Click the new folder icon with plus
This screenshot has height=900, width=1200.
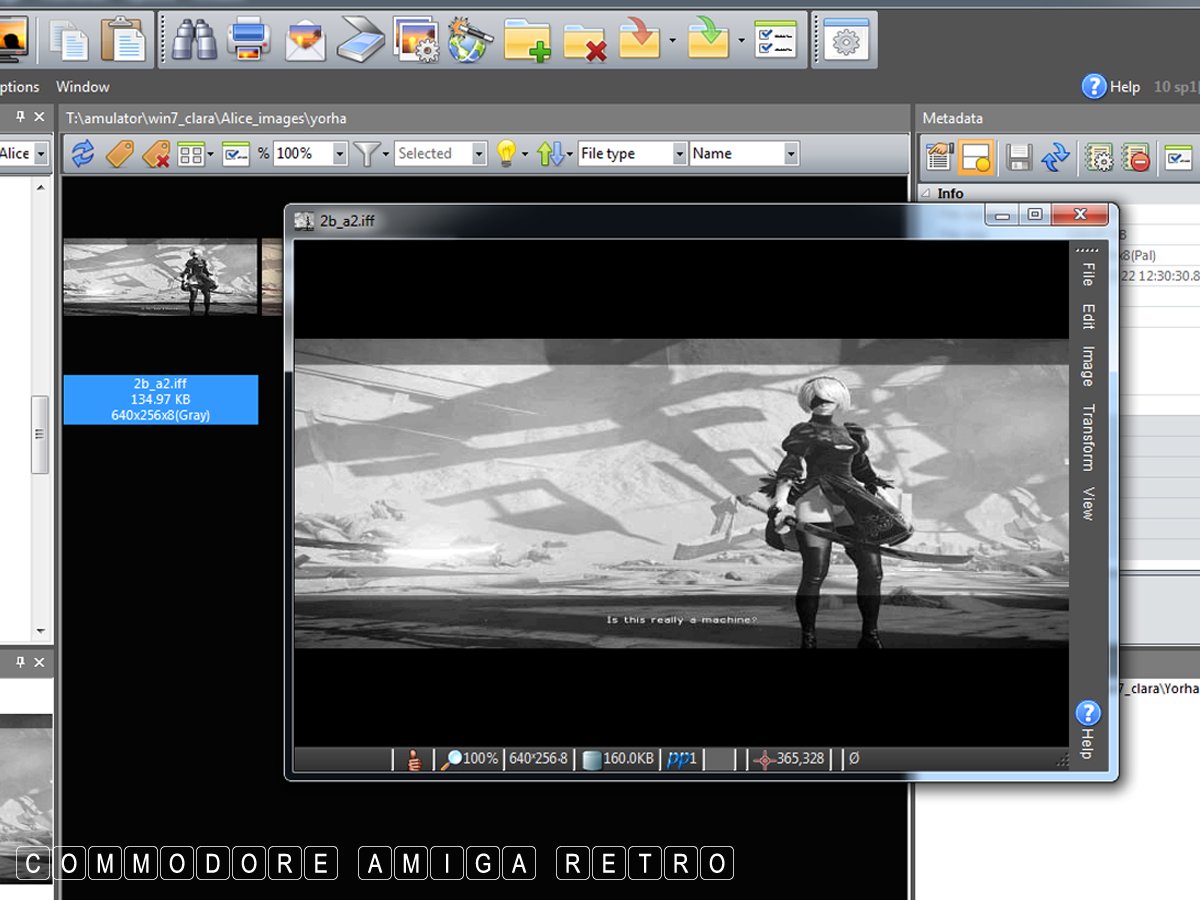click(527, 40)
